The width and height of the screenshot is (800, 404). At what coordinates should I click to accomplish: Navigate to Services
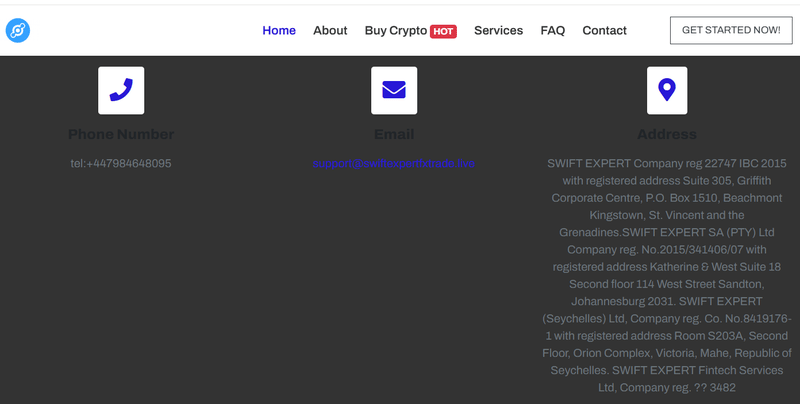[x=498, y=31]
